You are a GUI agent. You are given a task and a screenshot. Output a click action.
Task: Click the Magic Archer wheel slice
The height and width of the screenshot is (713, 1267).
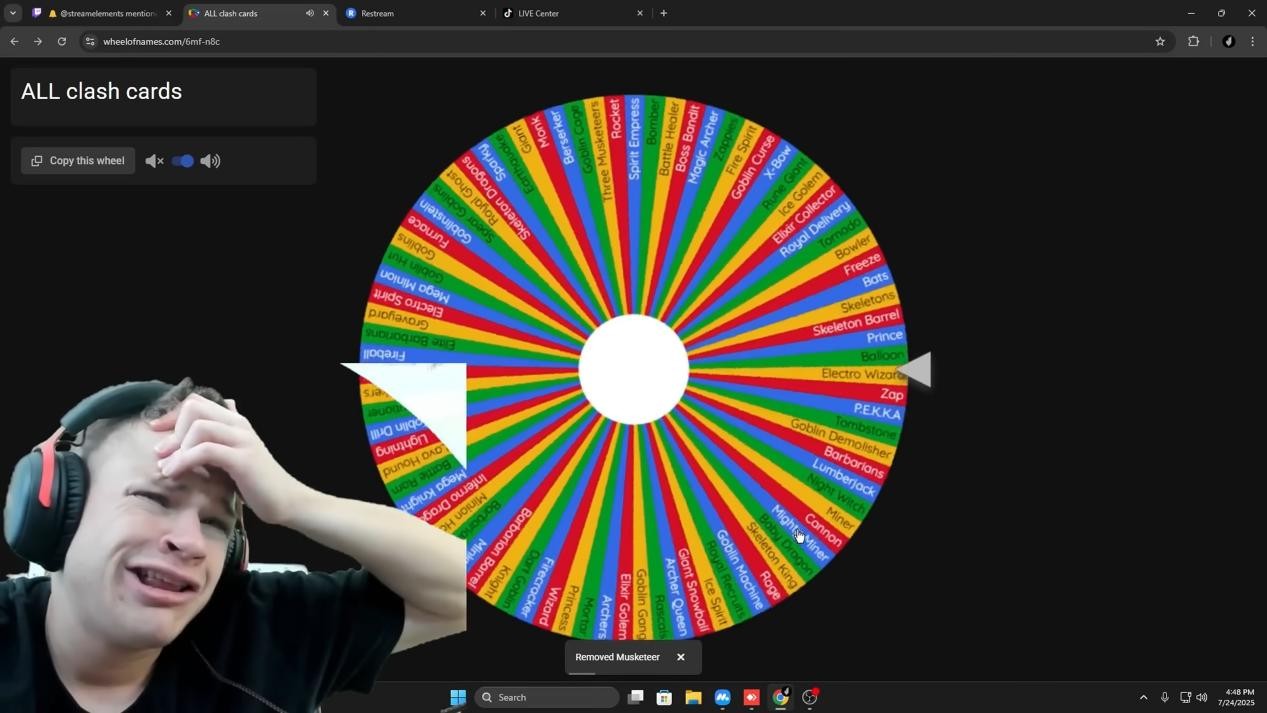click(x=703, y=145)
